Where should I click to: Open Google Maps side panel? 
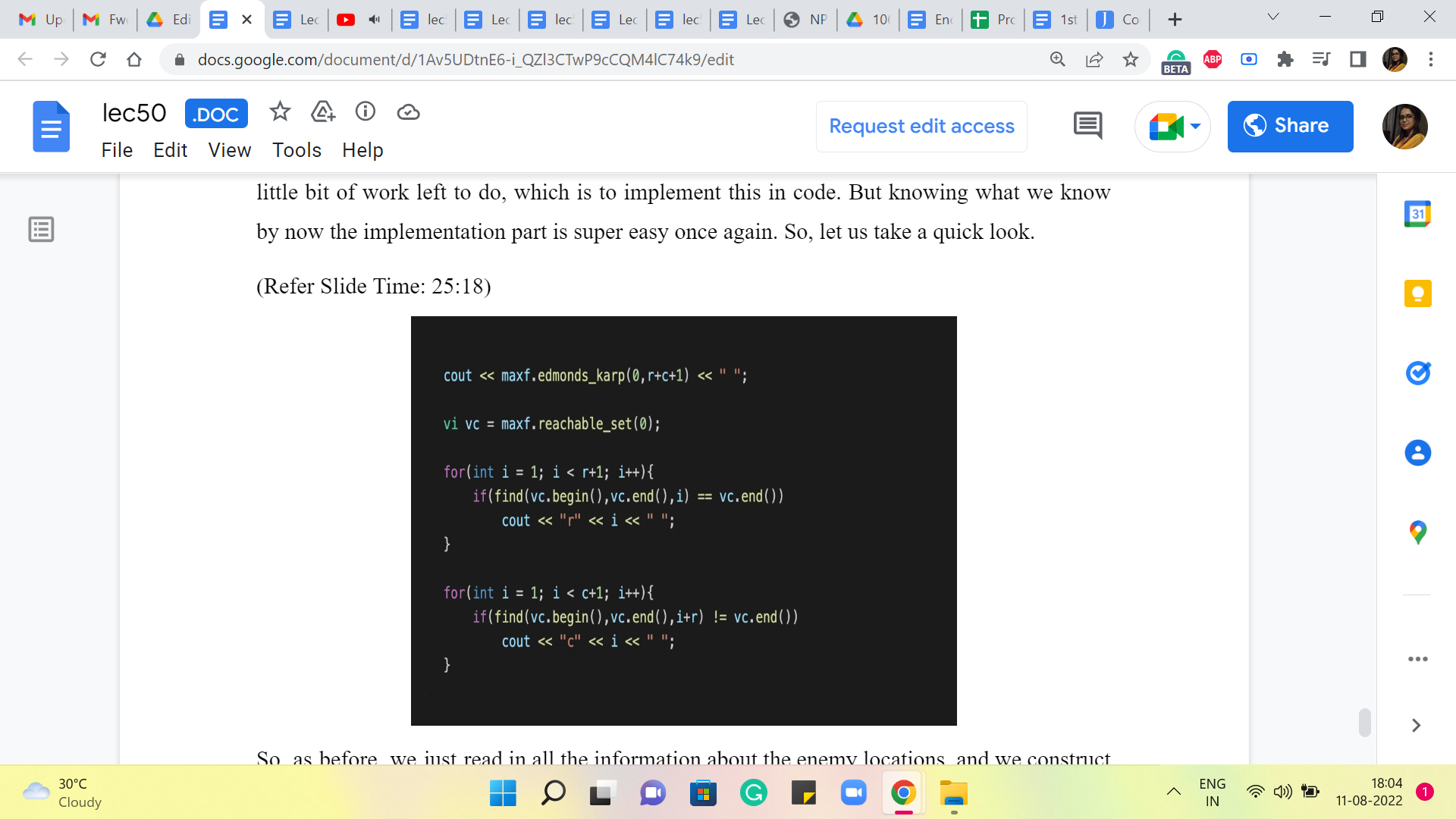point(1417,532)
